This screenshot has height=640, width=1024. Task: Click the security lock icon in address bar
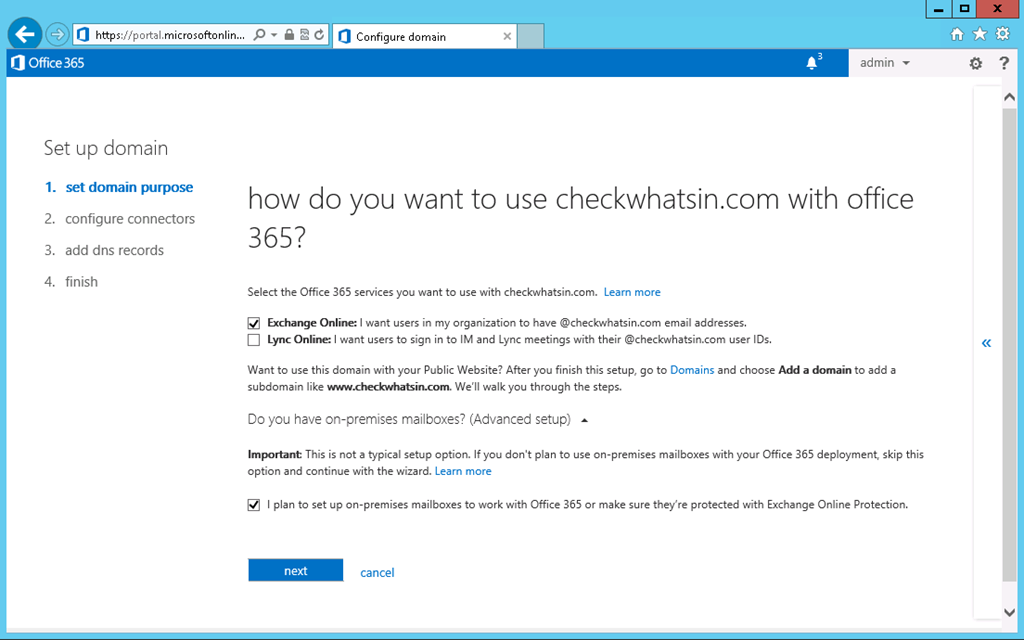coord(289,35)
